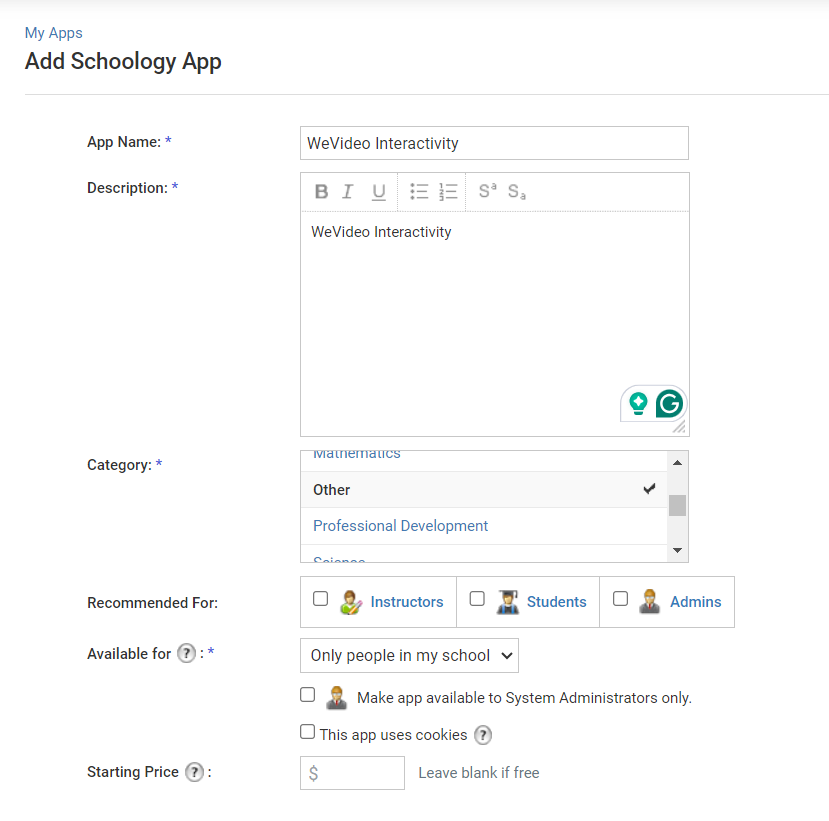Toggle bold formatting in description editor
The height and width of the screenshot is (821, 829).
pyautogui.click(x=321, y=191)
